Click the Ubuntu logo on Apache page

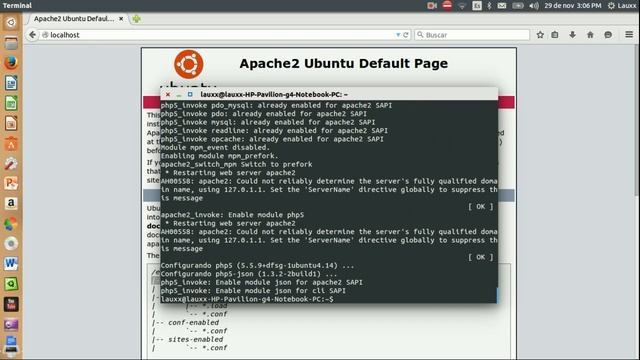coord(189,64)
